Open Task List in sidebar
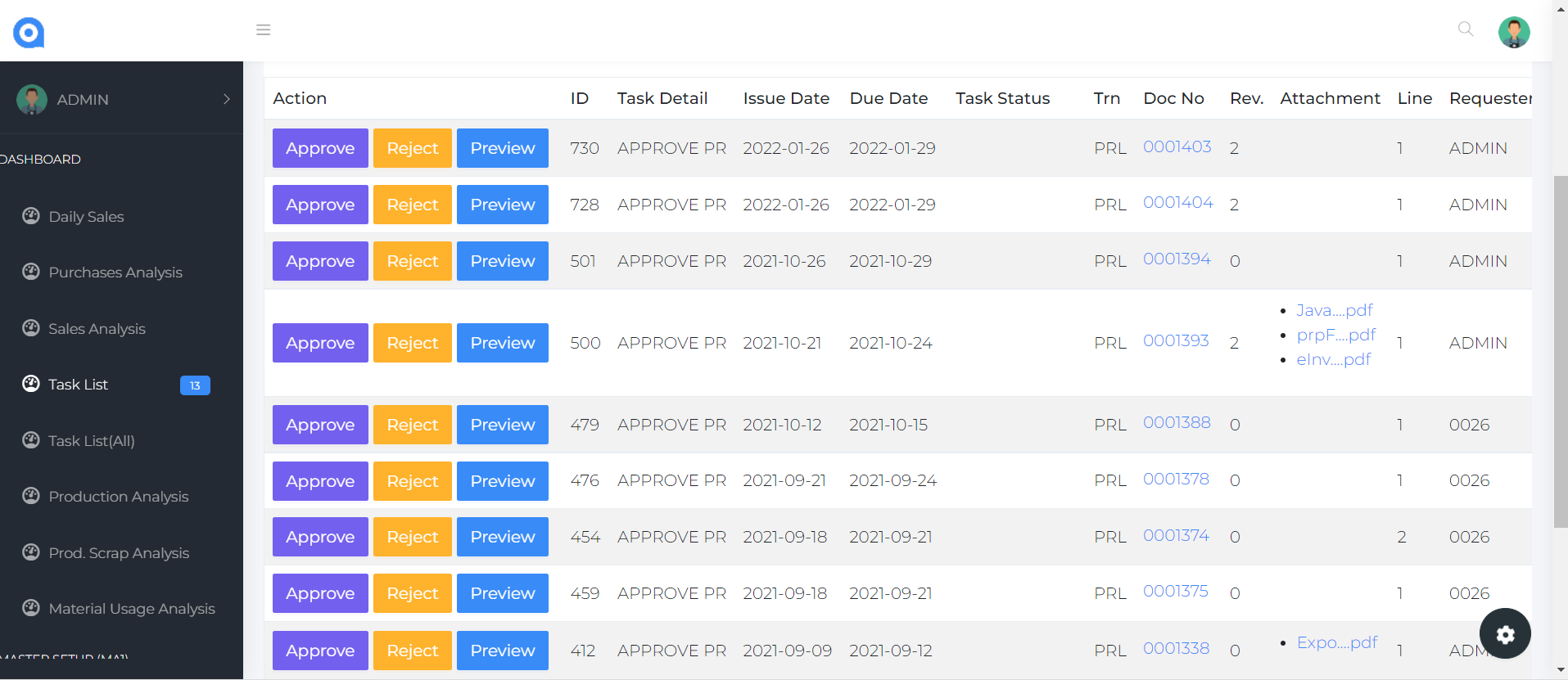This screenshot has width=1568, height=680. pos(78,385)
